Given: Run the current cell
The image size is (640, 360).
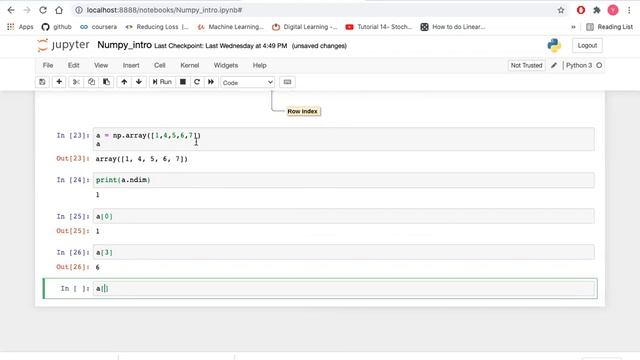Looking at the screenshot, I should point(162,82).
